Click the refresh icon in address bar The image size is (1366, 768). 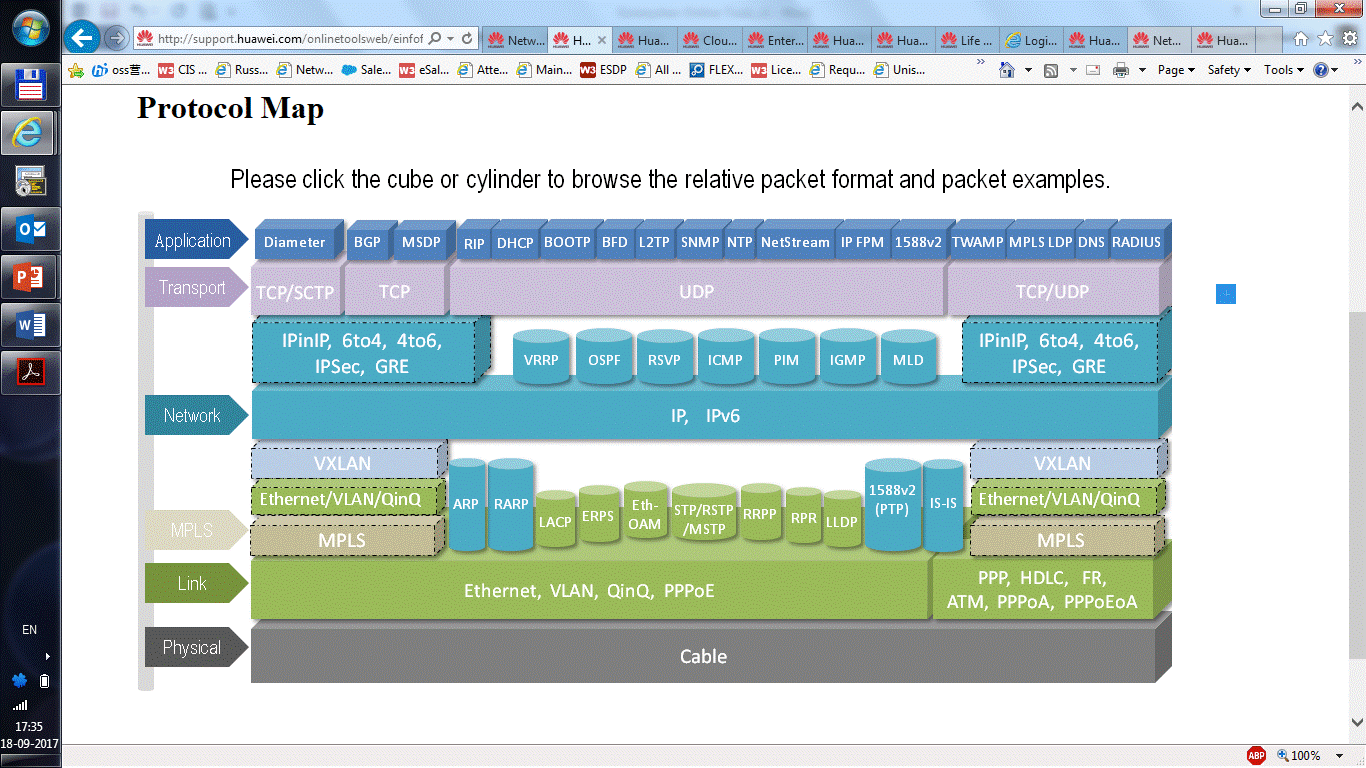click(x=467, y=39)
